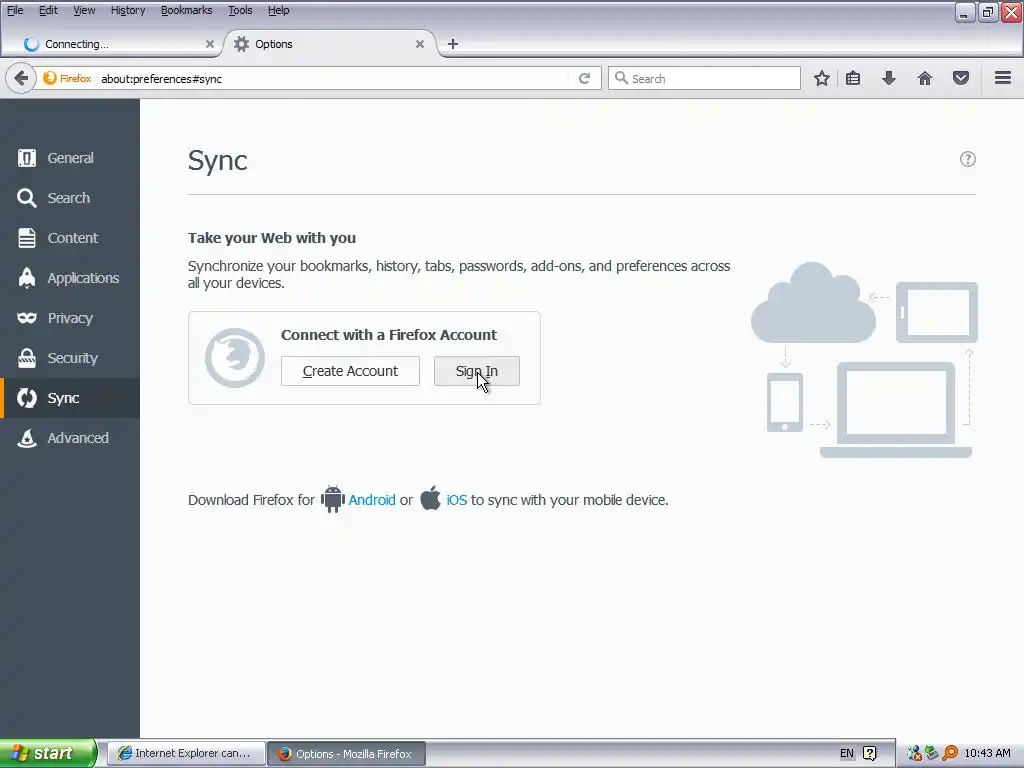Open the Security preferences pane
Screen dimensions: 1024x768
(70, 358)
